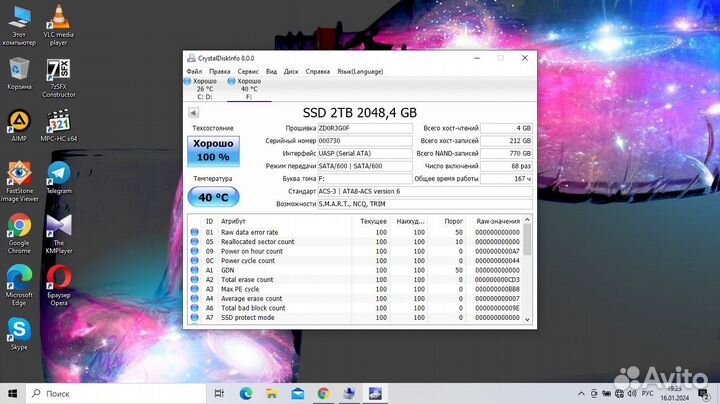Viewport: 720px width, 404px height.
Task: Open Браузер Opera desktop shortcut
Action: [59, 286]
